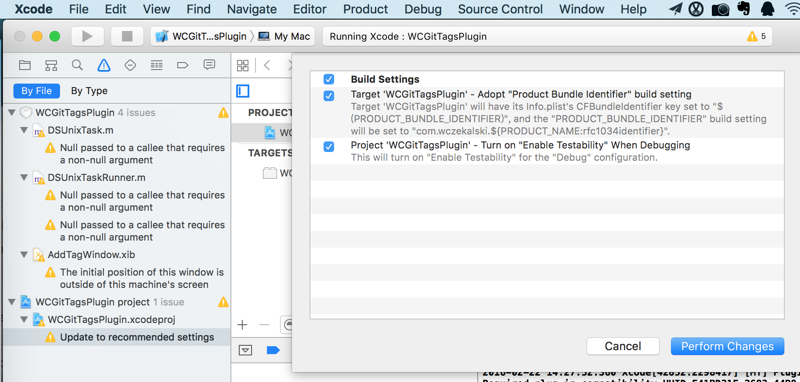Open the Test navigator diamond icon
This screenshot has width=800, height=382.
click(x=130, y=65)
